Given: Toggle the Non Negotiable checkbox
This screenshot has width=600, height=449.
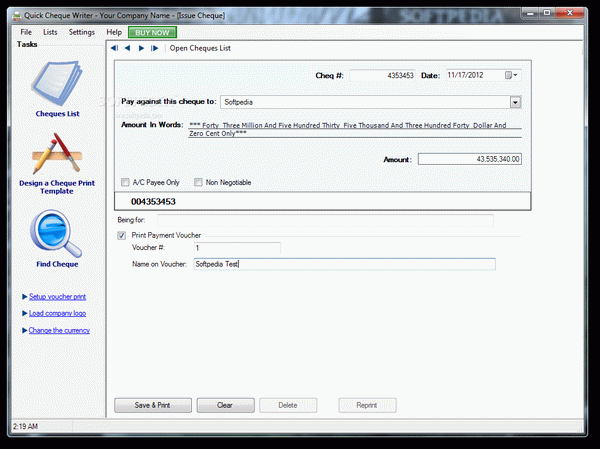Looking at the screenshot, I should coord(199,183).
